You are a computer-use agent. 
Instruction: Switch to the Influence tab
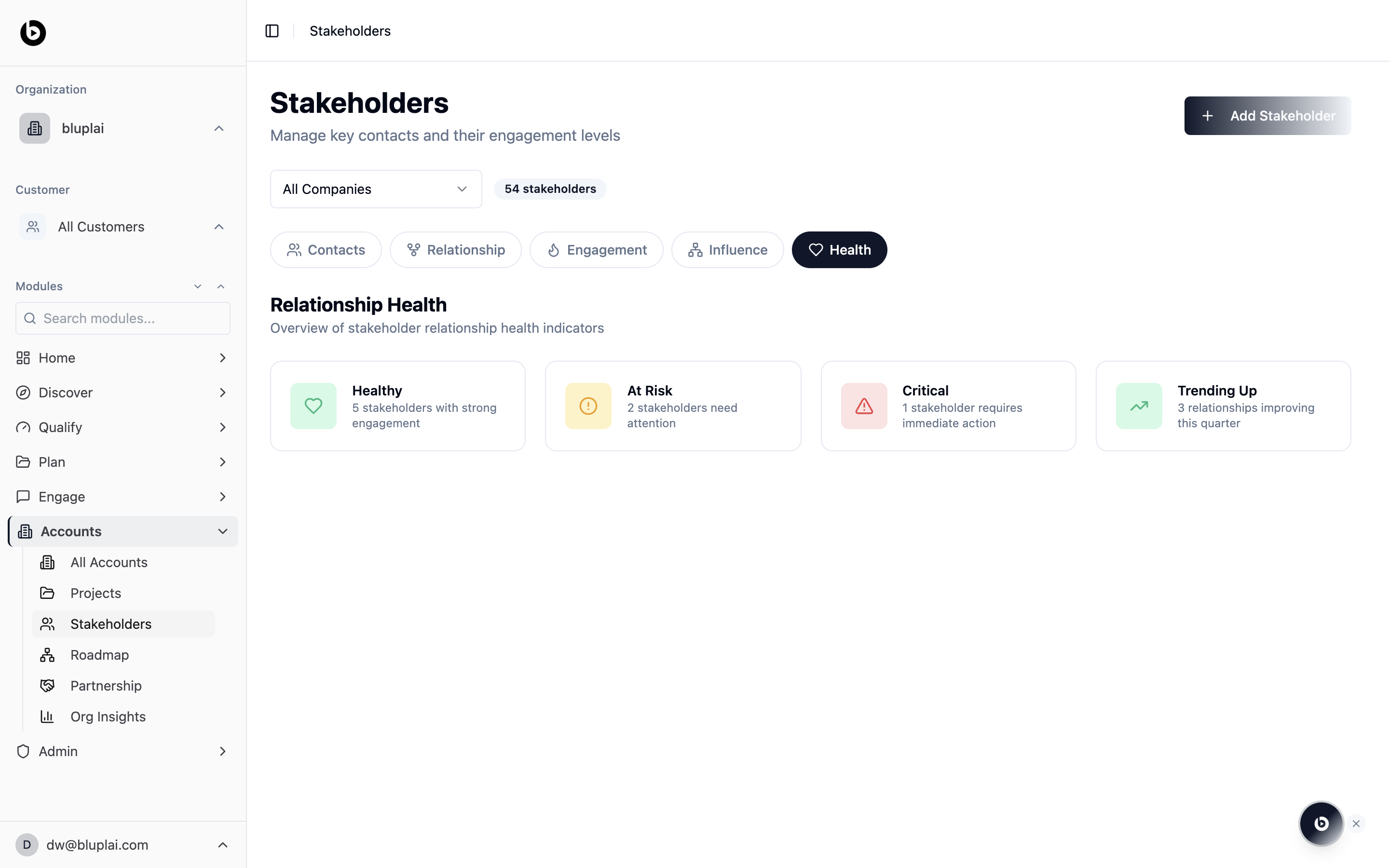pos(727,250)
